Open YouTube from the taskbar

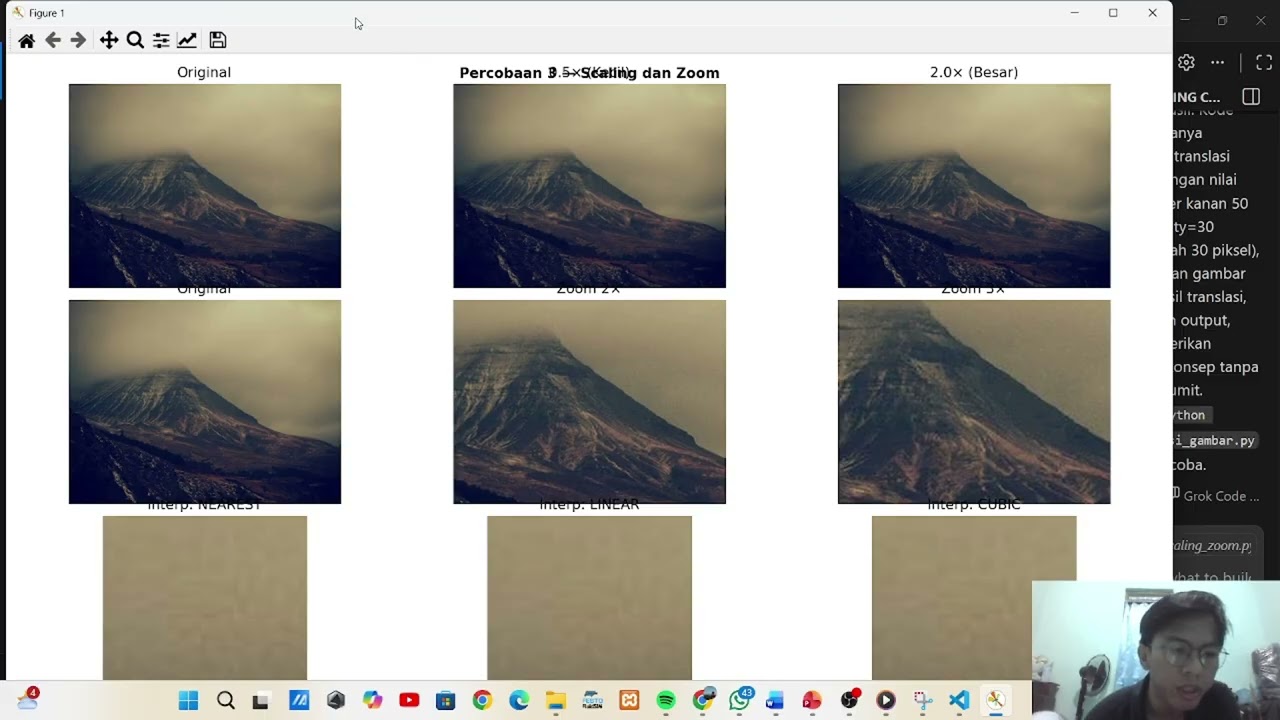[409, 700]
